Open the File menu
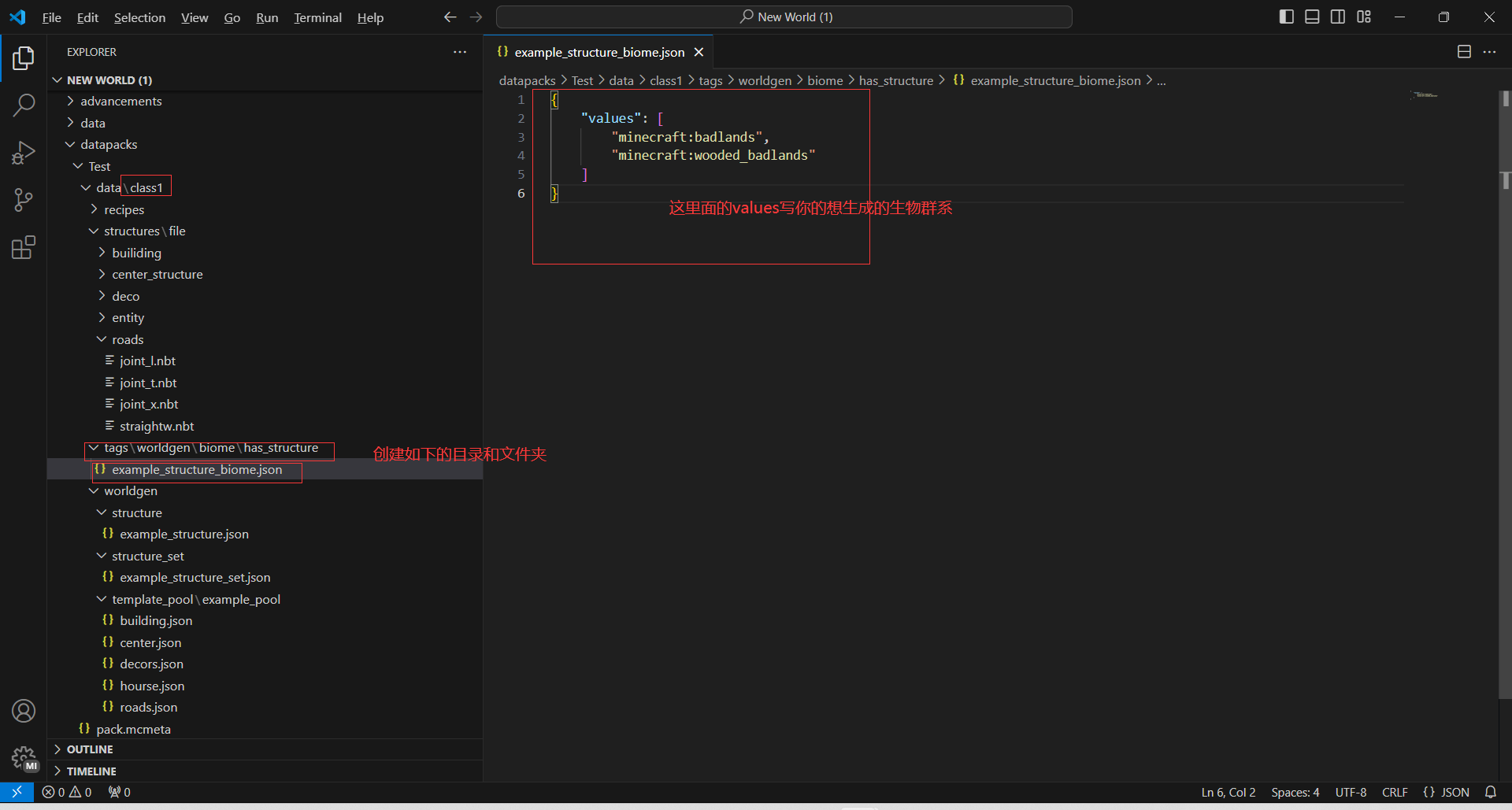The image size is (1512, 810). click(52, 17)
